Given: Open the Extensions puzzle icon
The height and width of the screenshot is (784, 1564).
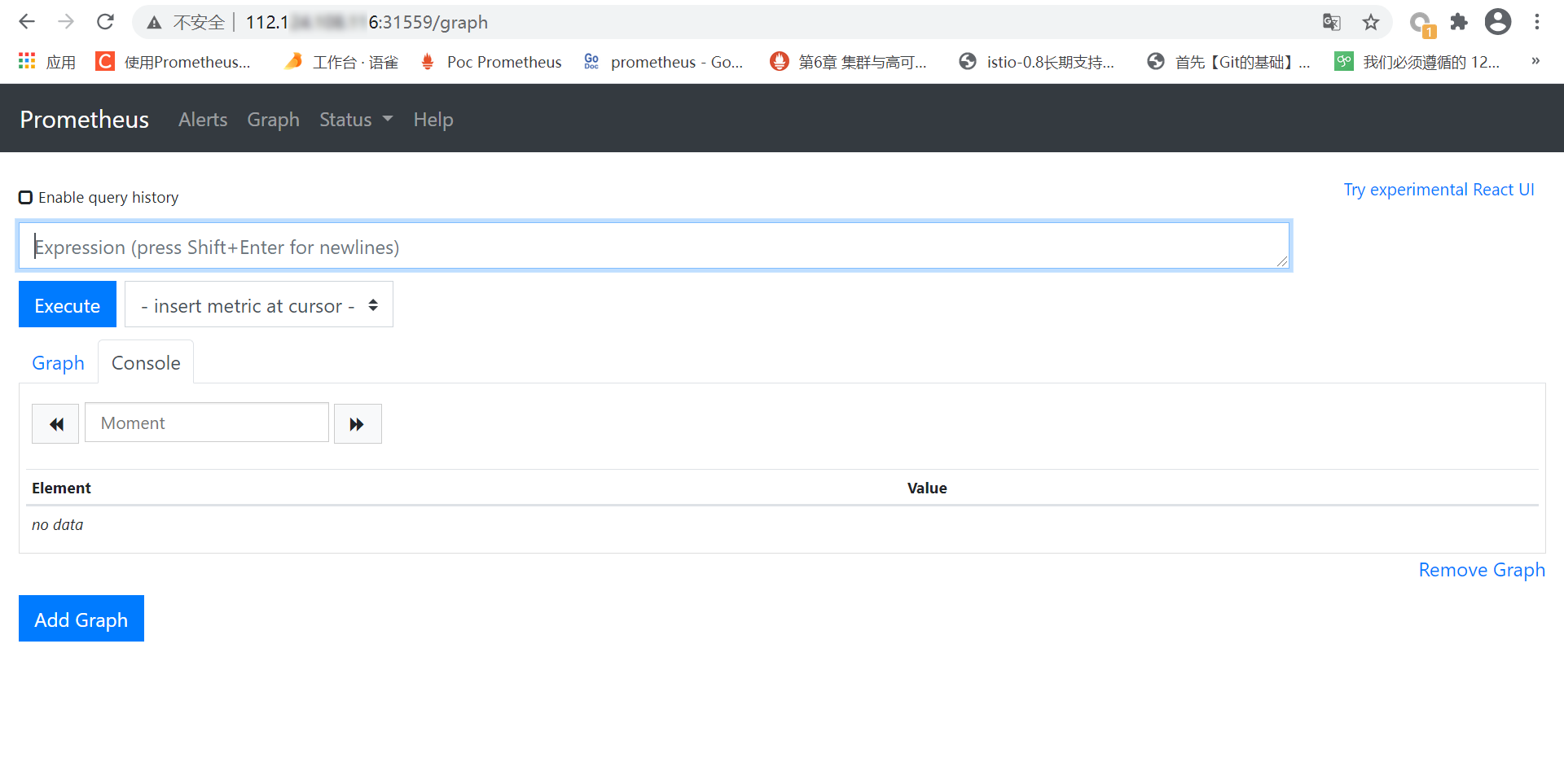Looking at the screenshot, I should tap(1459, 22).
